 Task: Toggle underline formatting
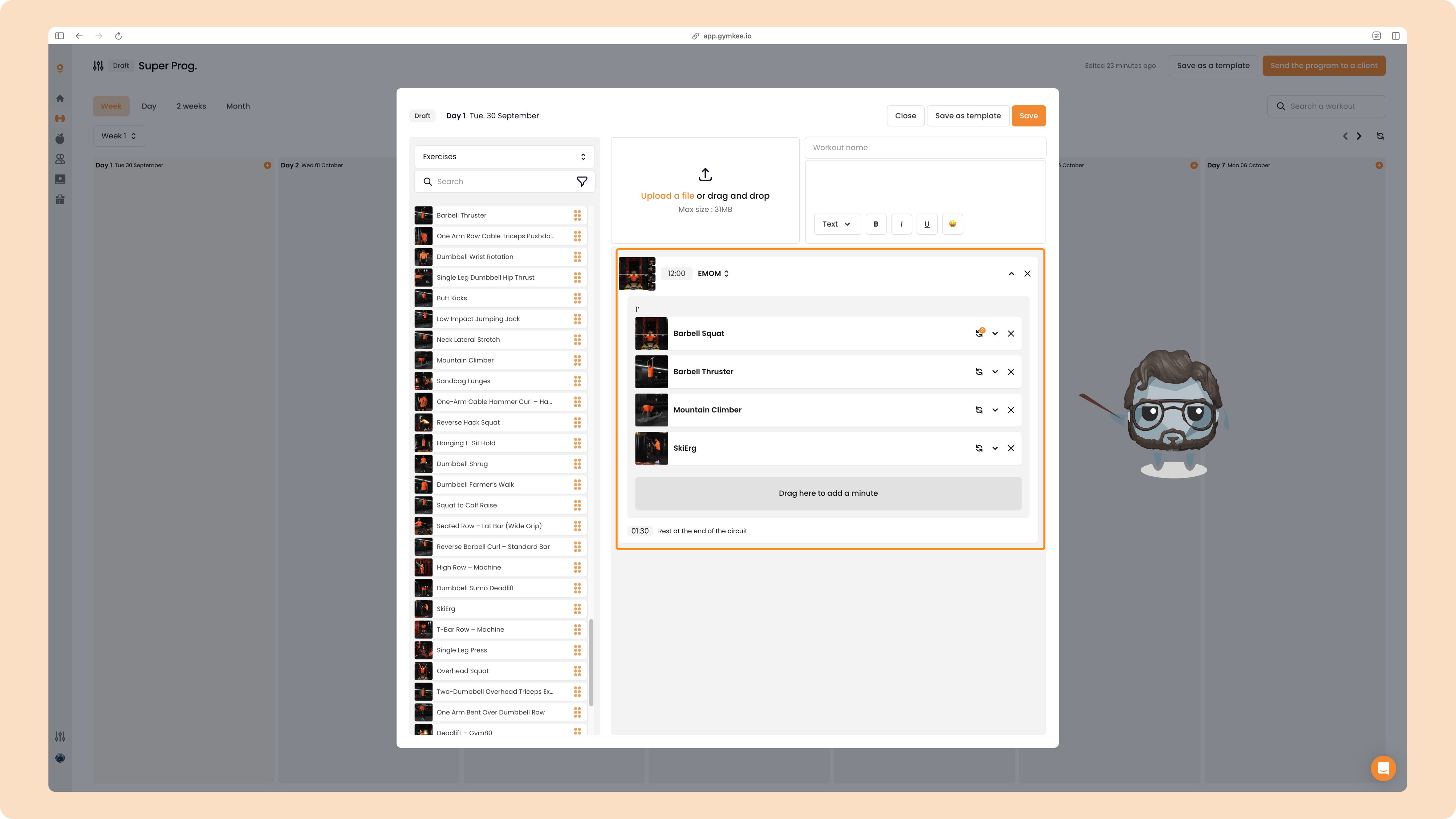coord(927,224)
